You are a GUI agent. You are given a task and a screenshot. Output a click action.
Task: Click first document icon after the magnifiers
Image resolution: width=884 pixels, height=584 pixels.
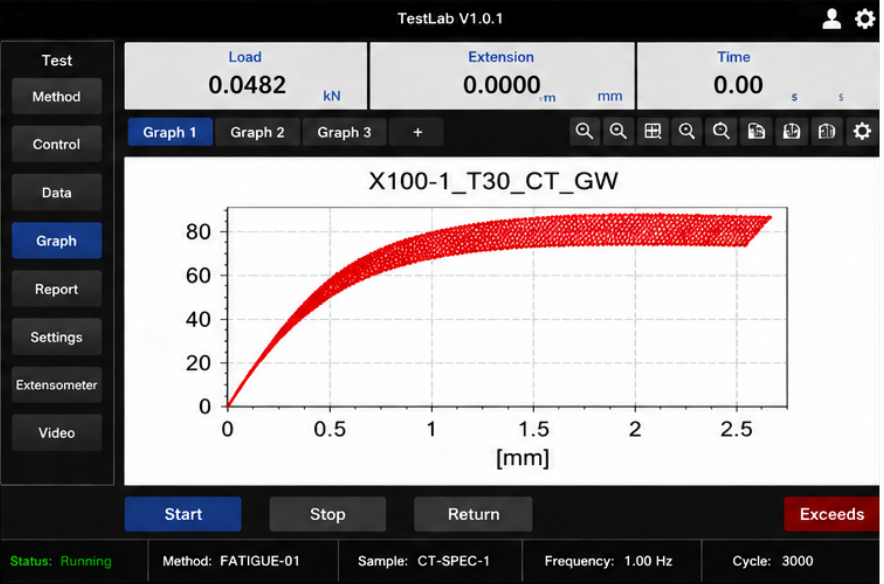[756, 132]
